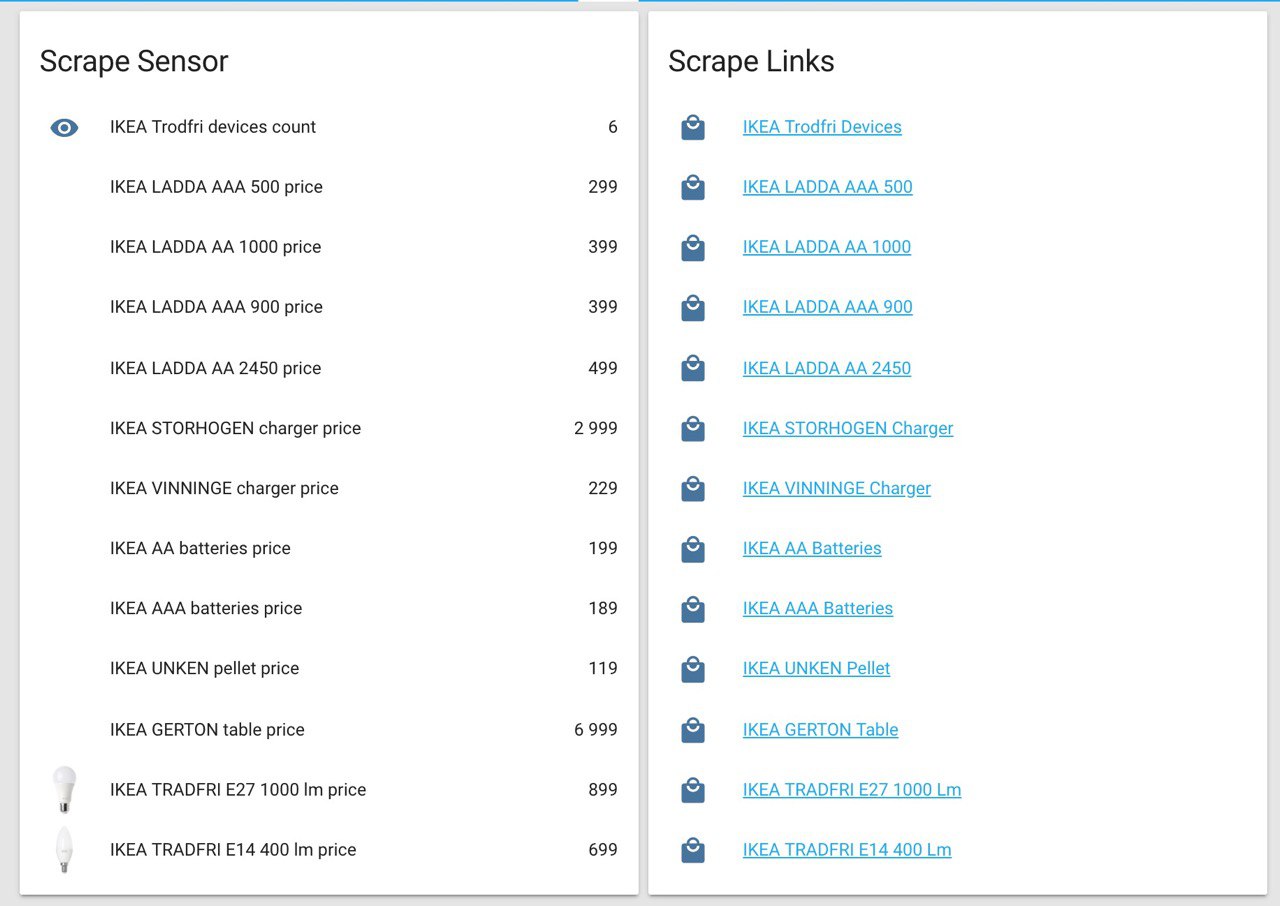The image size is (1280, 906).
Task: Select the IKEA UNKEN pellet price label
Action: 205,668
